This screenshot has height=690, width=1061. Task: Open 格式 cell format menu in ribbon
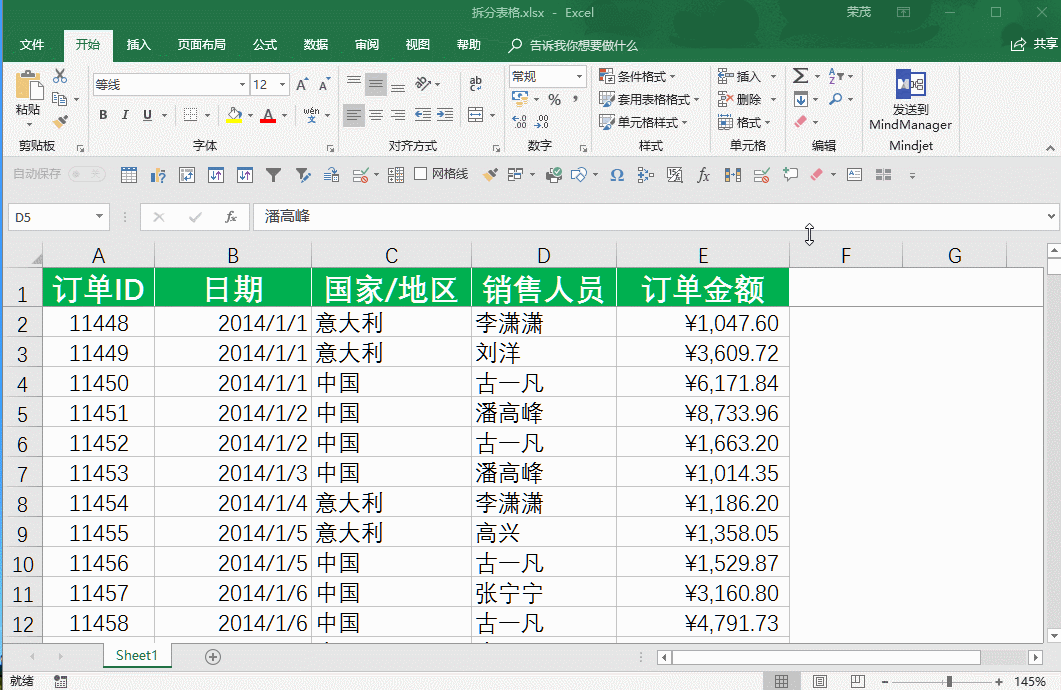744,122
